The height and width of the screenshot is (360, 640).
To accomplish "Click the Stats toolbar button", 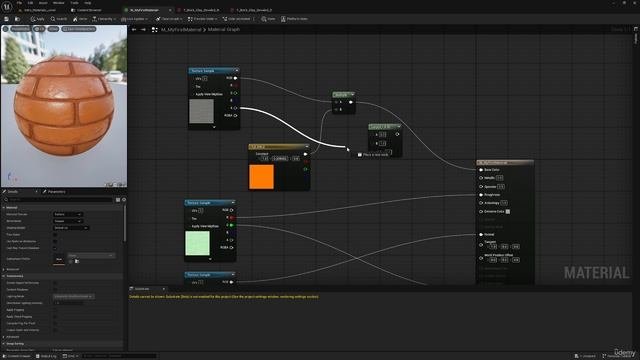I will 268,19.
